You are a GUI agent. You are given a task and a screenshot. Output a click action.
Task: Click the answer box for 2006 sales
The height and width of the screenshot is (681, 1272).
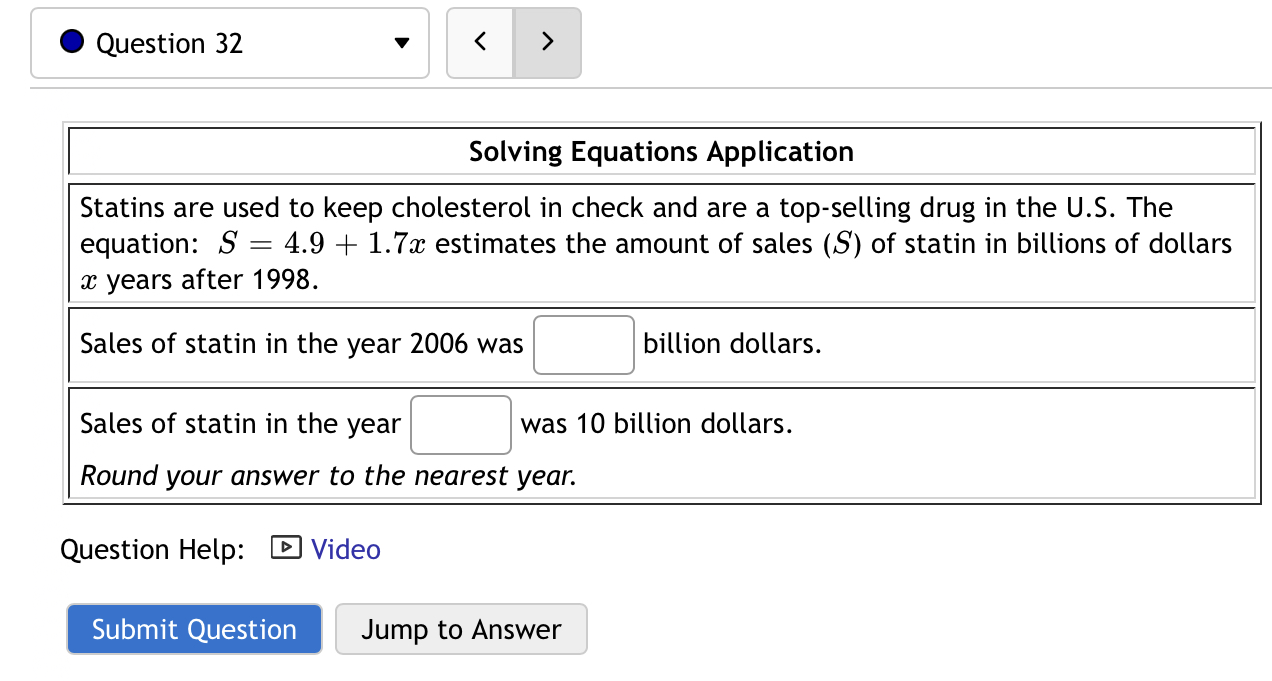tap(583, 344)
